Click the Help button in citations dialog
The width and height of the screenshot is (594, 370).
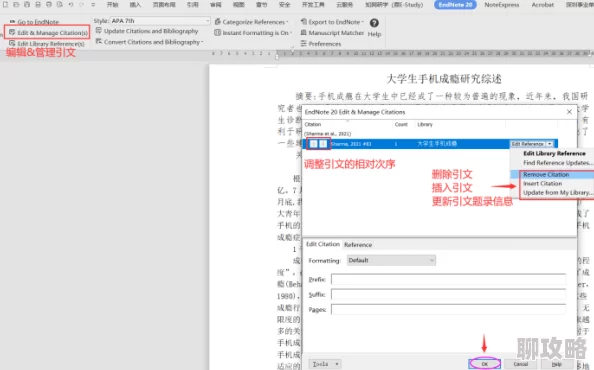point(556,364)
